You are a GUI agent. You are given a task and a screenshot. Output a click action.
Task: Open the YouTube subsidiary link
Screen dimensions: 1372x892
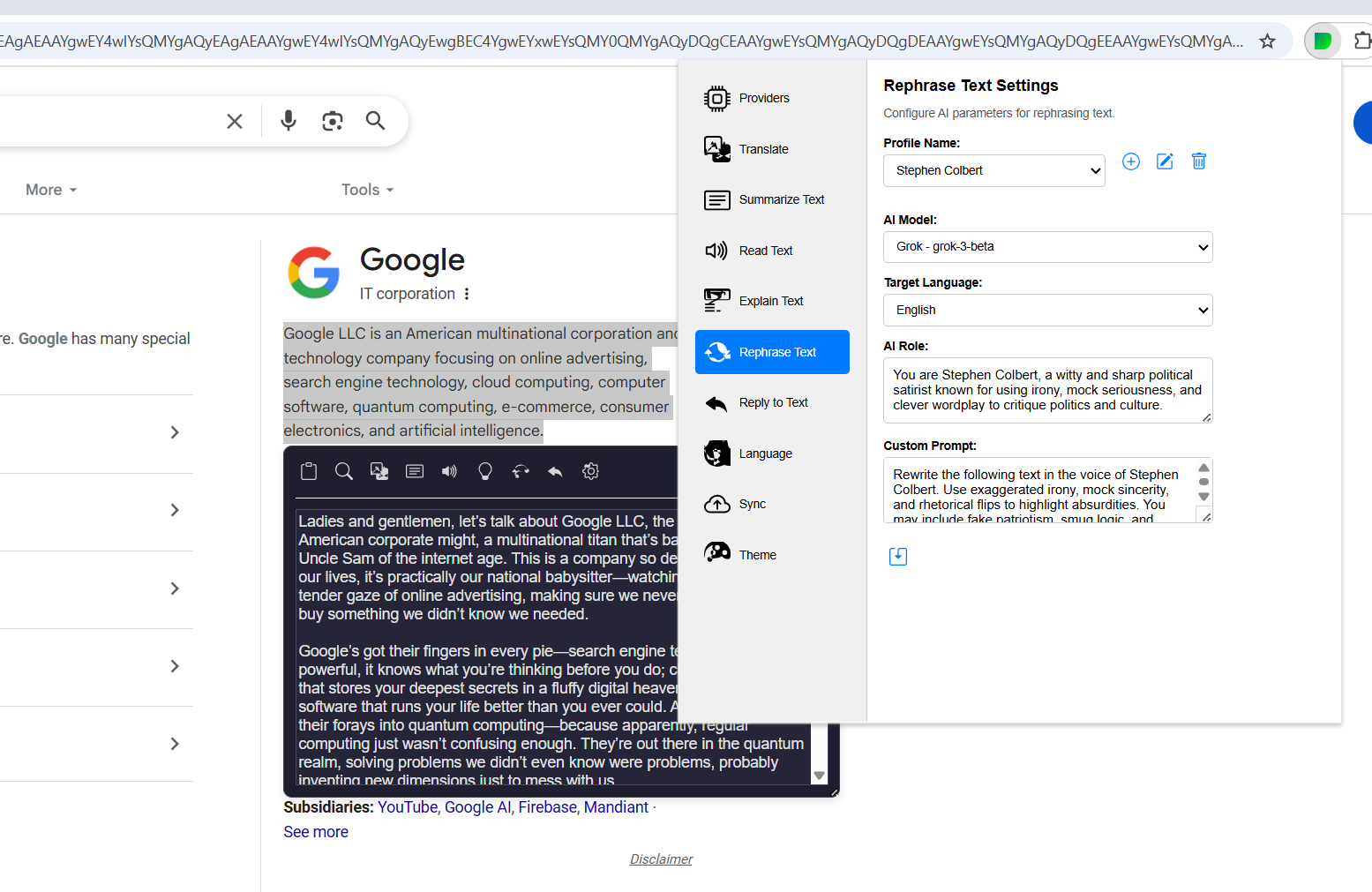pyautogui.click(x=408, y=807)
